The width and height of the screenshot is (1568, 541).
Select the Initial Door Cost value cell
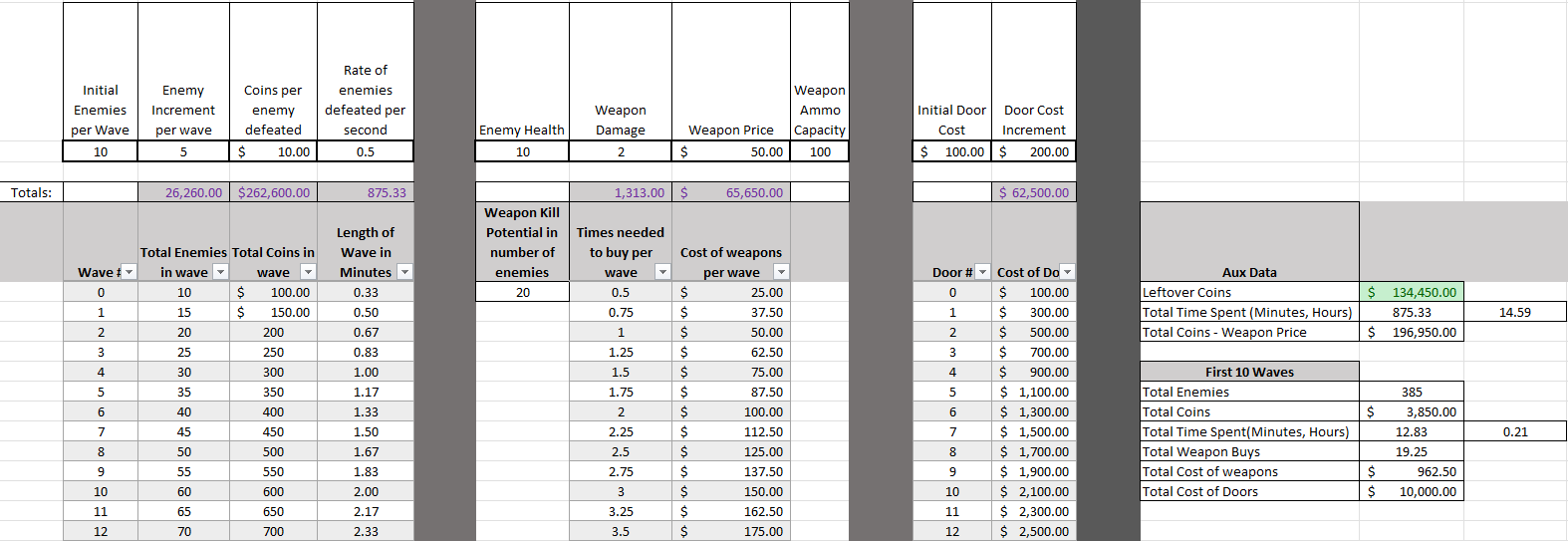point(951,151)
